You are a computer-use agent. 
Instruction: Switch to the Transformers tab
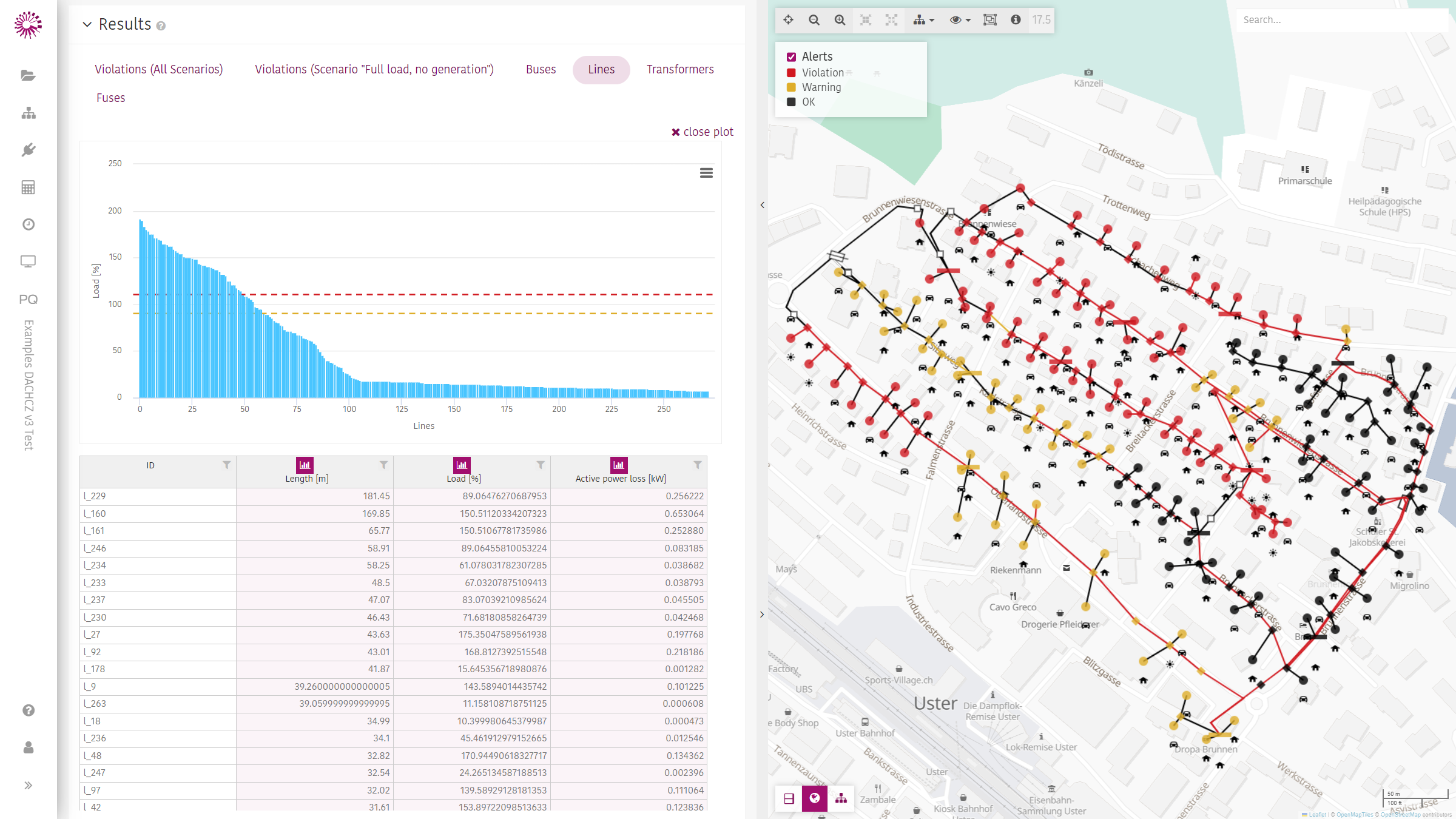(680, 70)
